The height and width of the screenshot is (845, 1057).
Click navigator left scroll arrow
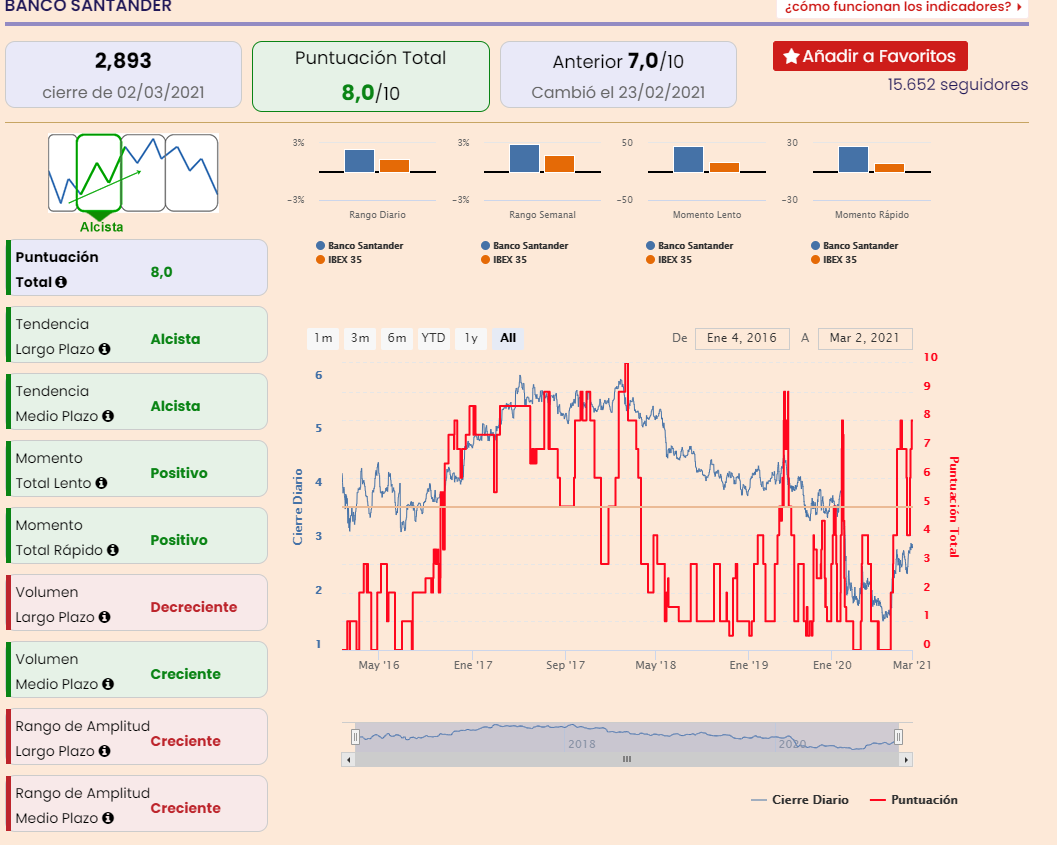(x=349, y=759)
